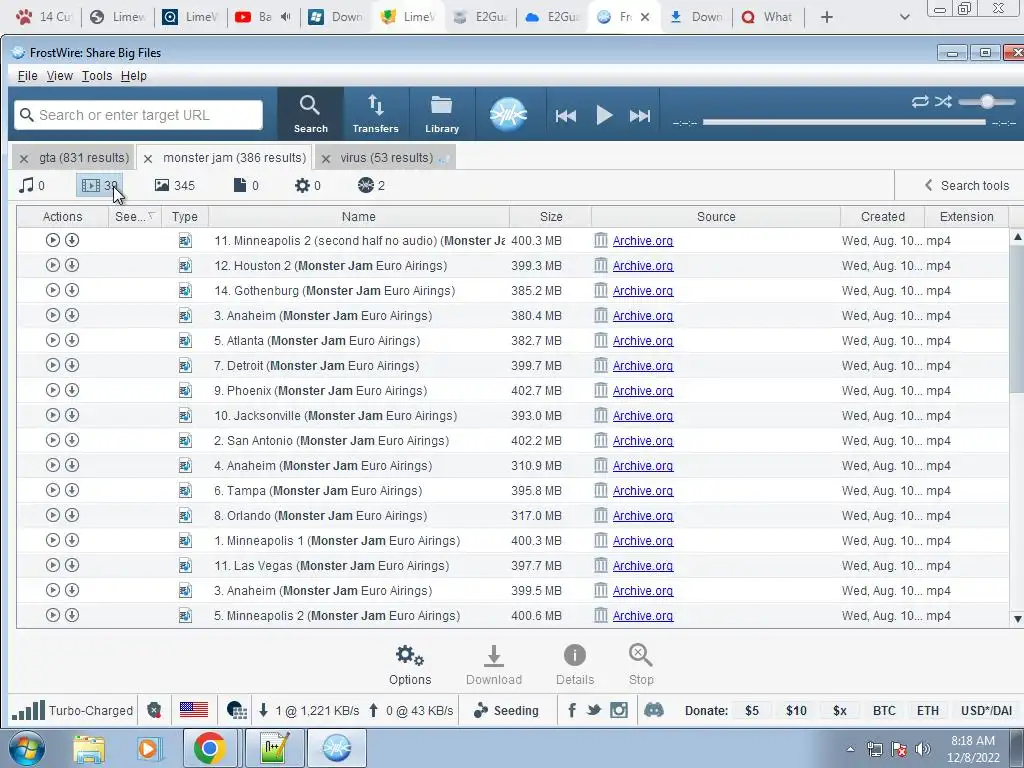Screen dimensions: 1024x768
Task: Stop the current search
Action: click(x=641, y=665)
